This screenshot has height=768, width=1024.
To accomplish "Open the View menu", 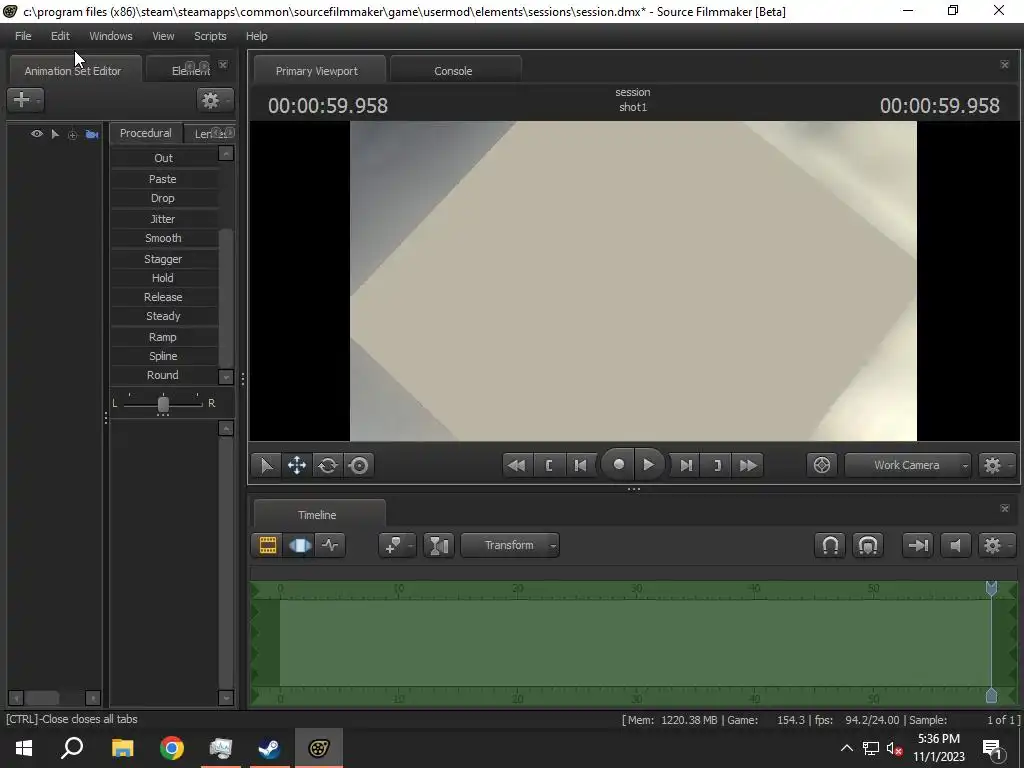I will tap(163, 36).
